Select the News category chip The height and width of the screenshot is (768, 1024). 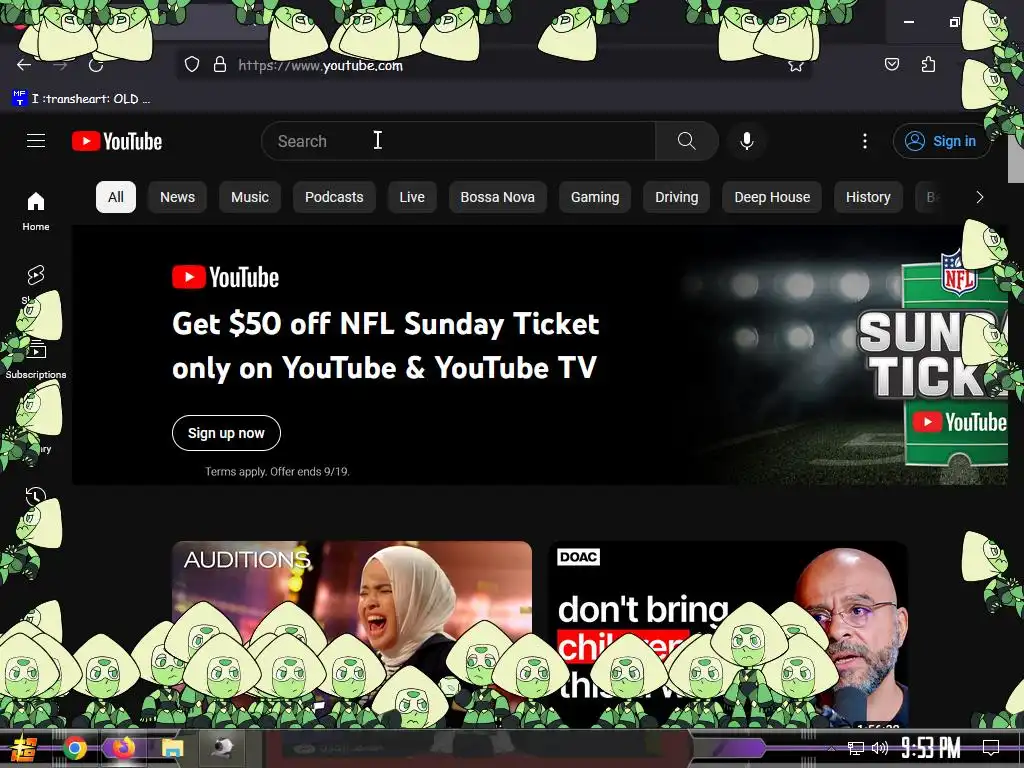[x=178, y=197]
